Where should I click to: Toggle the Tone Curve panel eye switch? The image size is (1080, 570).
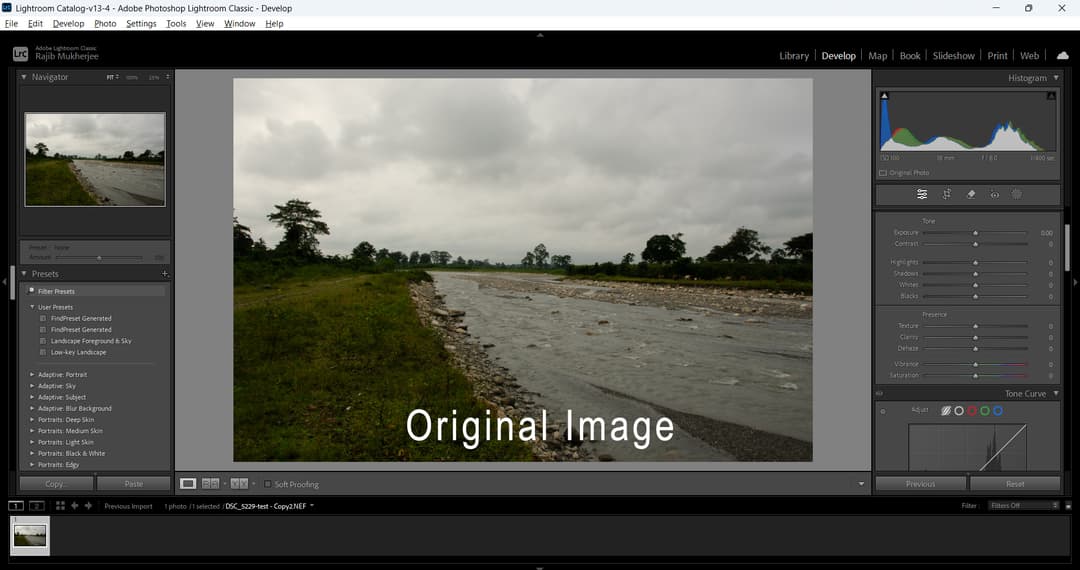tap(880, 394)
